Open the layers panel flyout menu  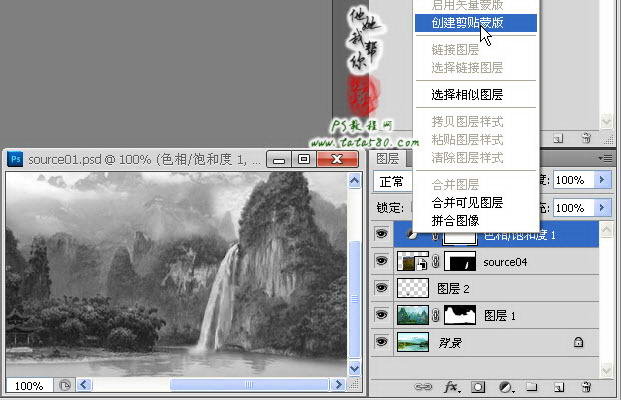606,158
